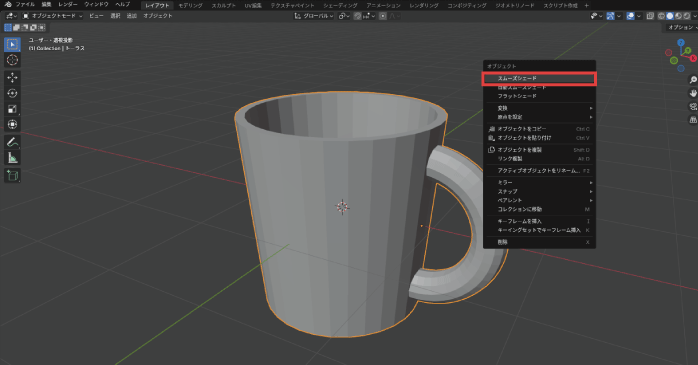Select the Measure tool
This screenshot has height=365, width=698.
coord(12,158)
